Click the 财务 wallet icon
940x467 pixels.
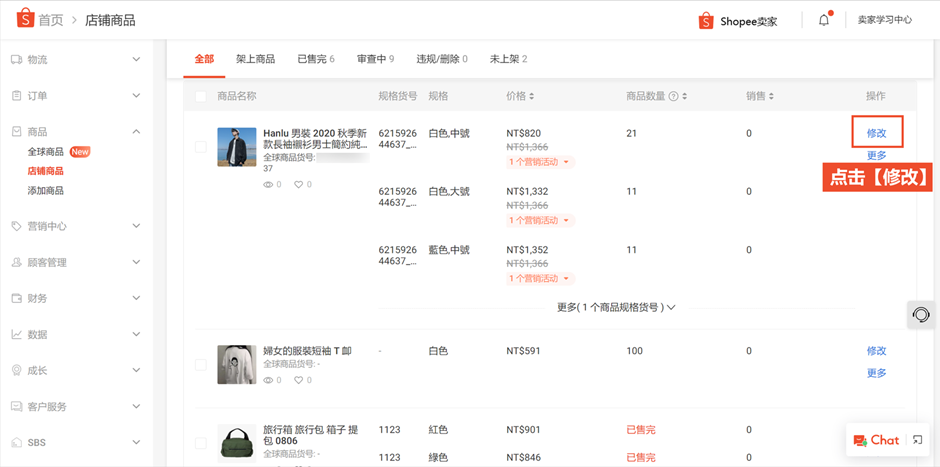(x=17, y=298)
